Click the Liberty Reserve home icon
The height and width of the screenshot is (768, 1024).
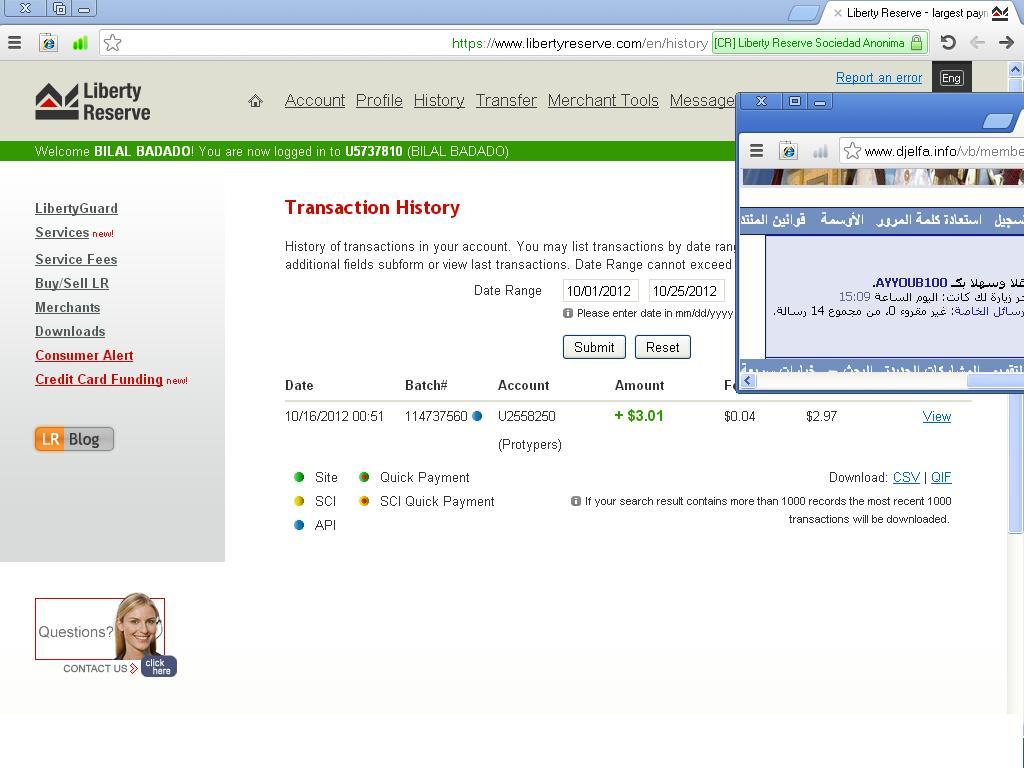255,101
